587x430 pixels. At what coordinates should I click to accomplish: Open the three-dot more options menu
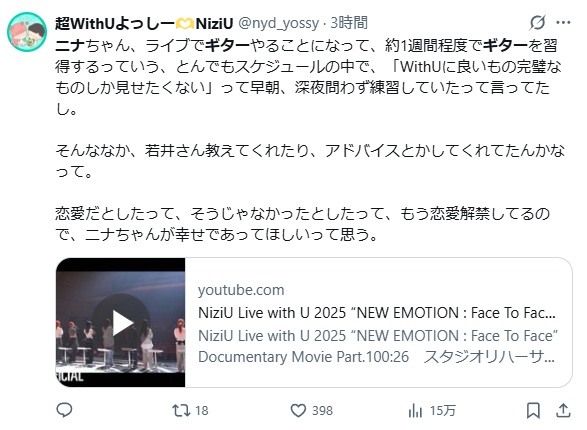pyautogui.click(x=563, y=22)
